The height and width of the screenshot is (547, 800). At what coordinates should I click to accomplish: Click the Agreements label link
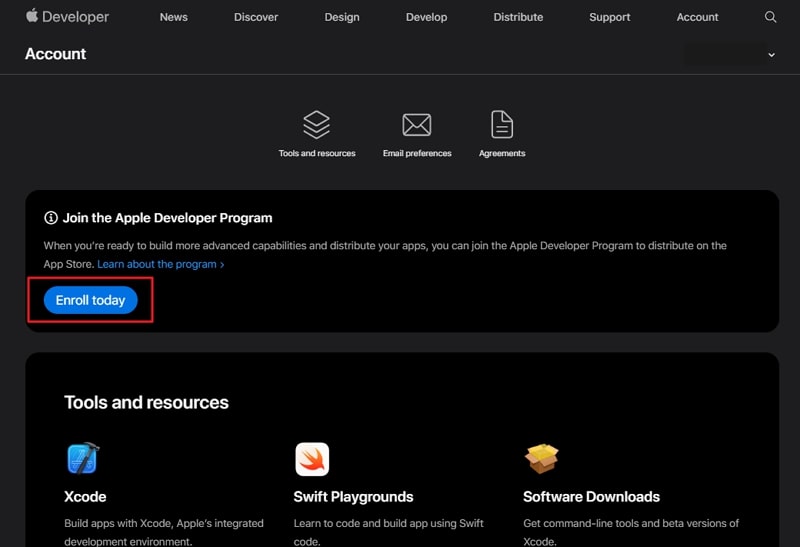tap(502, 153)
